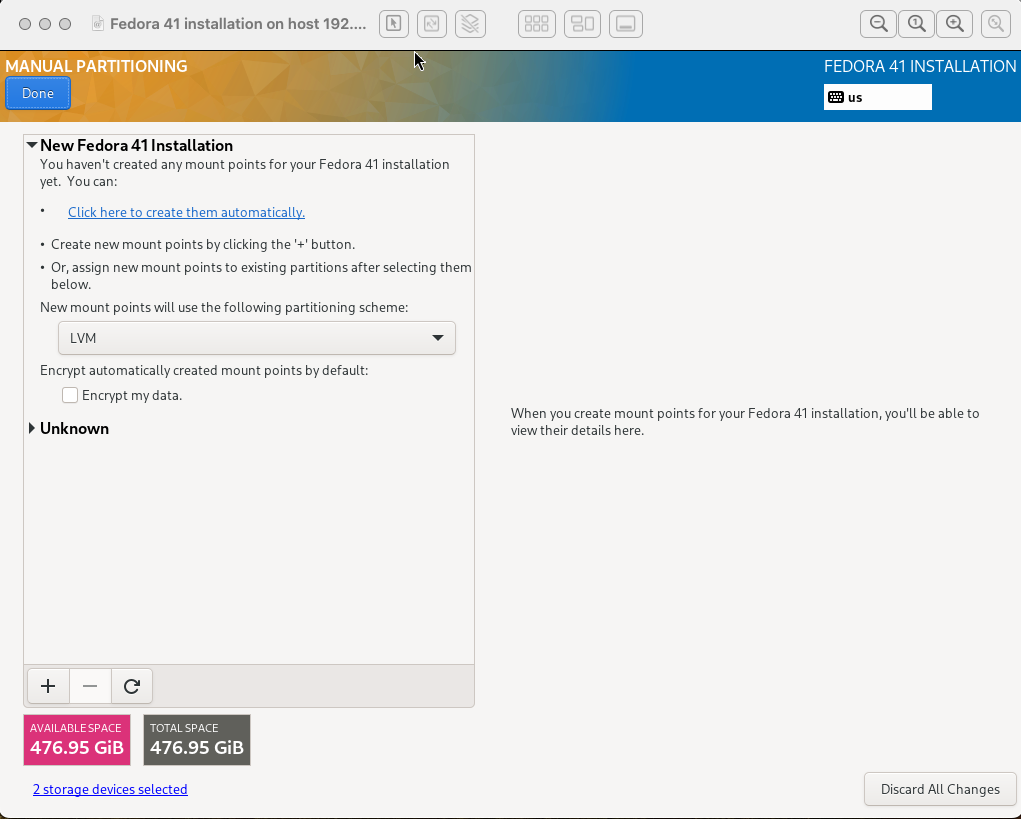Screen dimensions: 1021x819
Task: Zoom in with the plus magnifier
Action: tap(955, 24)
